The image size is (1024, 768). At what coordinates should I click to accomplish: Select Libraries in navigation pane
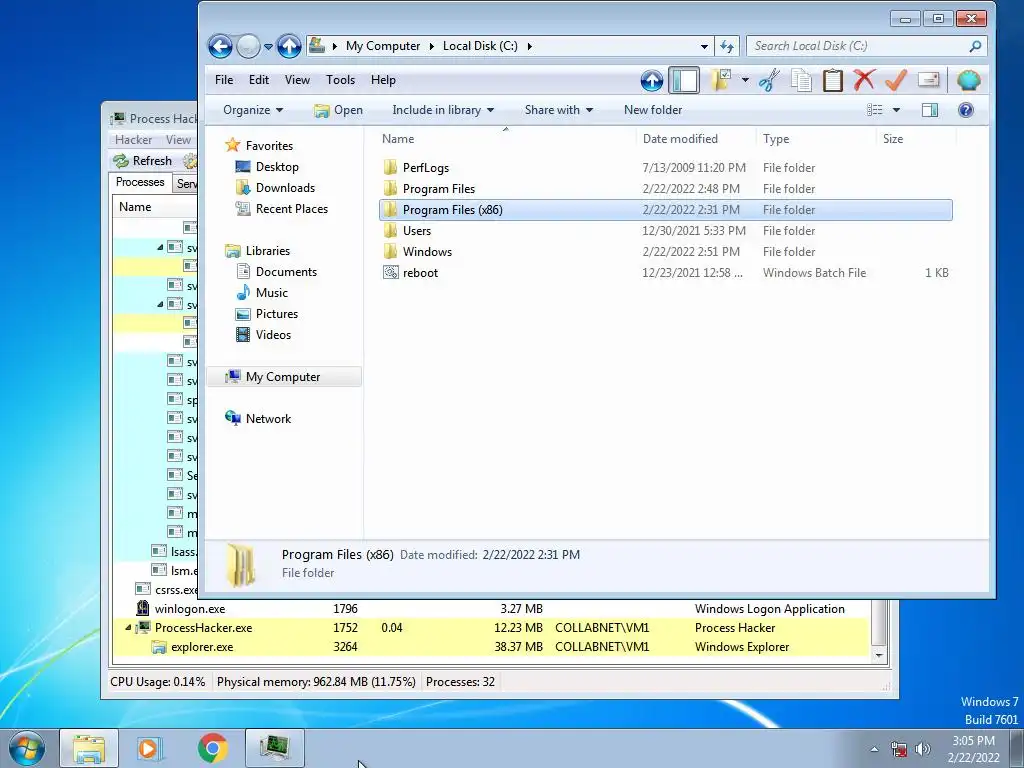(267, 251)
